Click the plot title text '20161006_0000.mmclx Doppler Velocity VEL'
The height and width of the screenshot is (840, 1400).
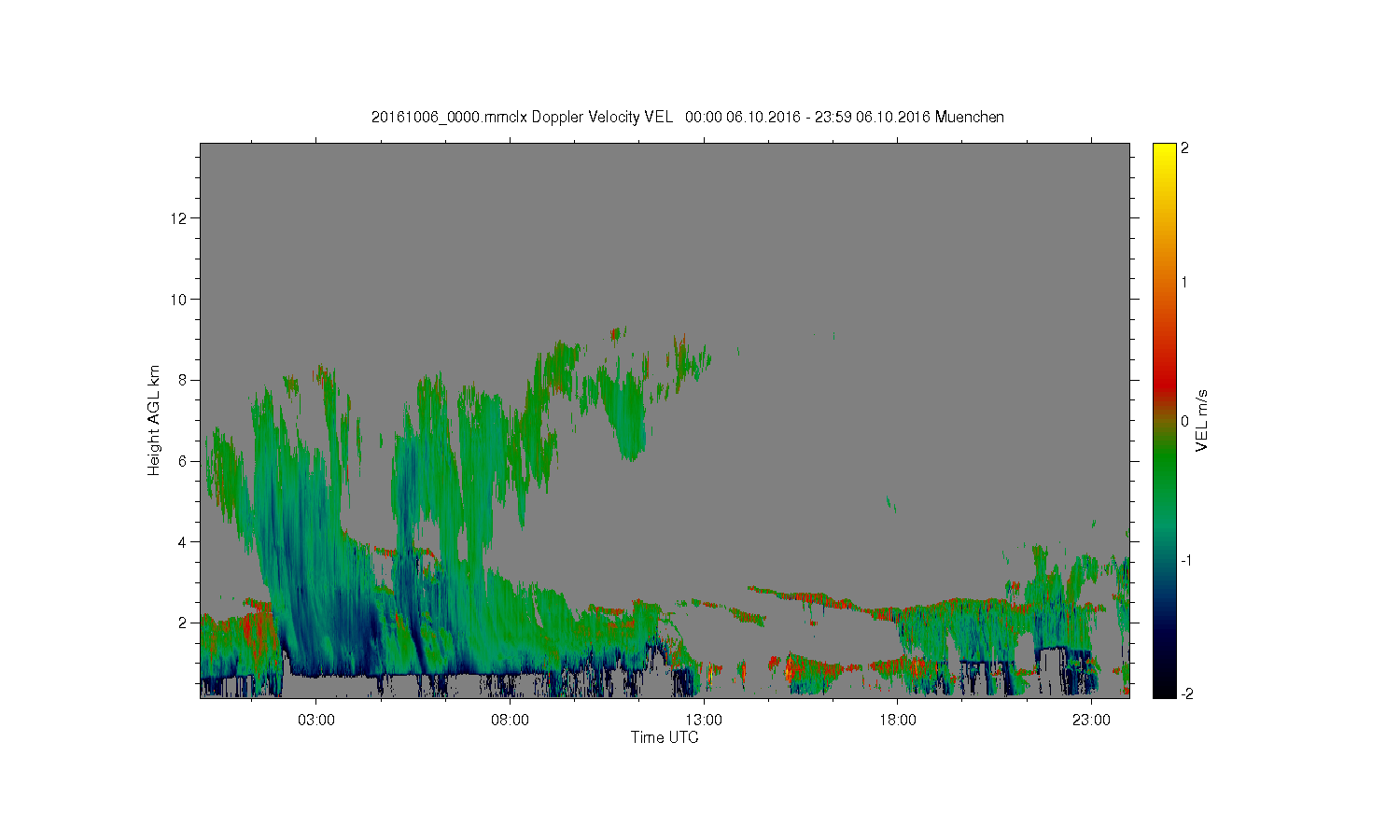click(x=522, y=117)
